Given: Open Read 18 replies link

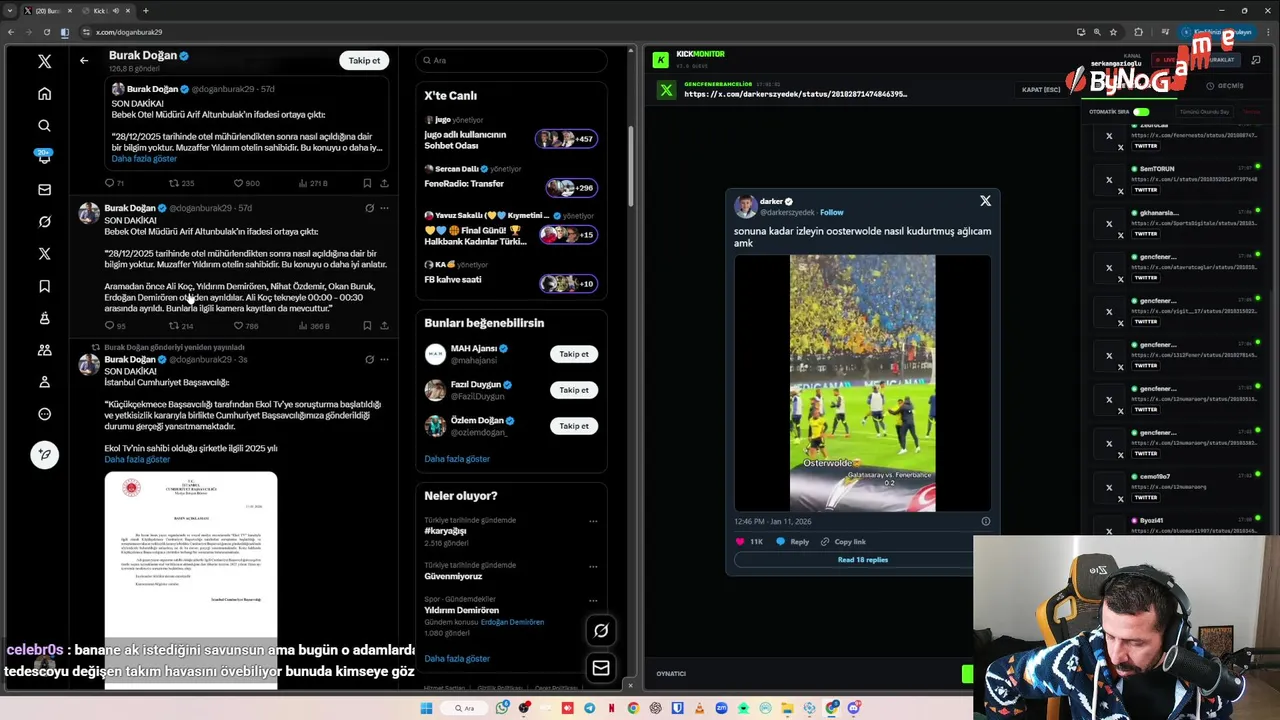Looking at the screenshot, I should pyautogui.click(x=862, y=560).
